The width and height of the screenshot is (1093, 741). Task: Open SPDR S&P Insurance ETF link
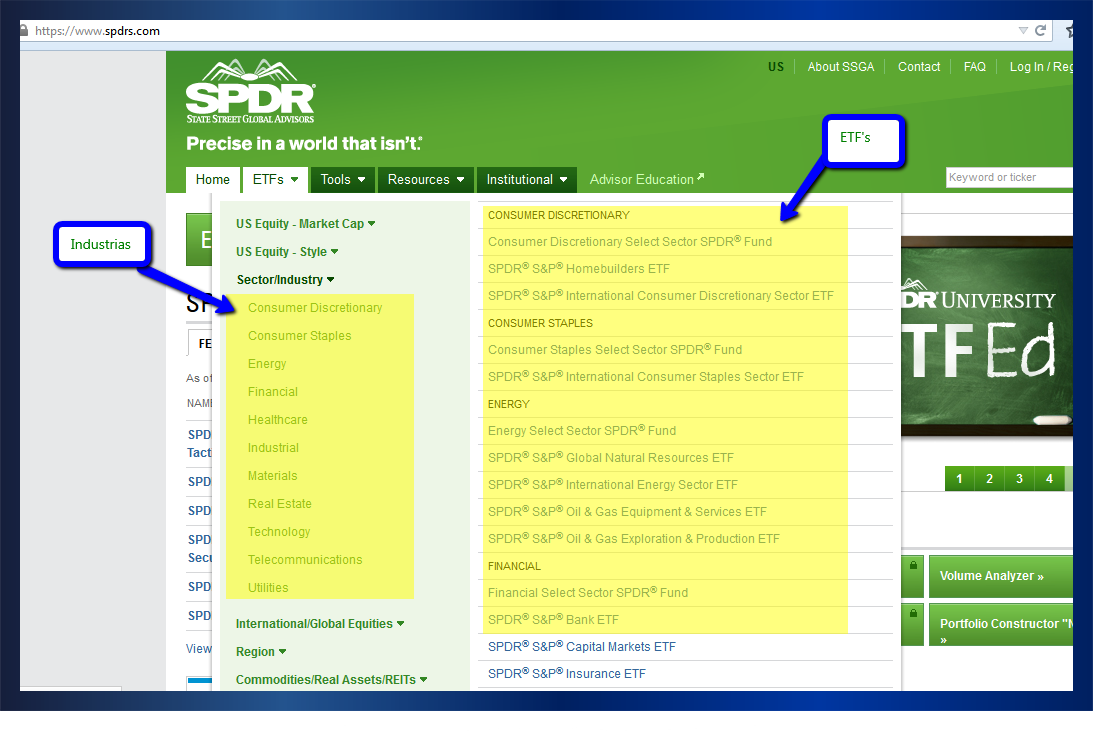coord(567,674)
